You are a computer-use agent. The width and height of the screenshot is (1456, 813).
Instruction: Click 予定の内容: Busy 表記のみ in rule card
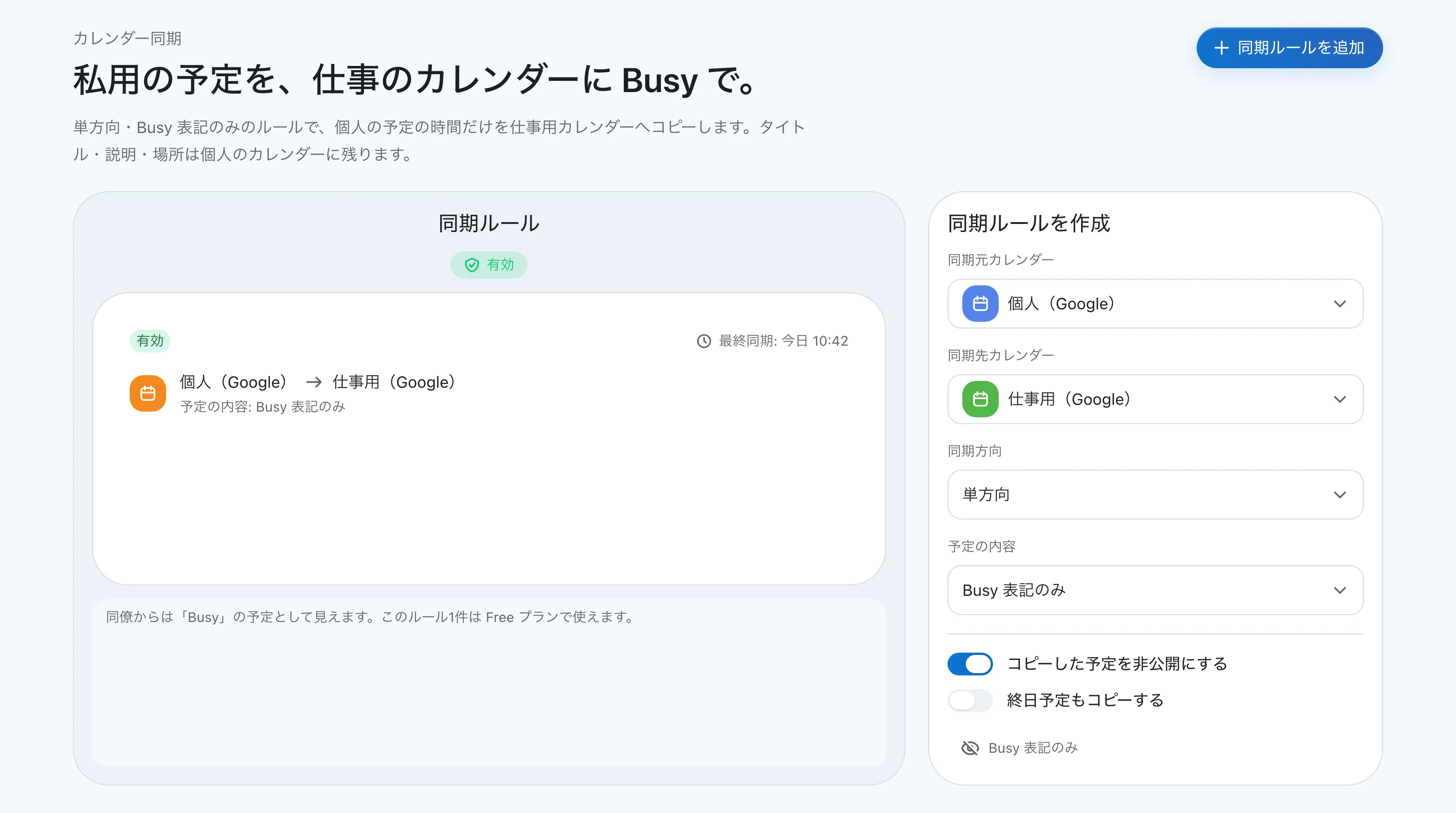tap(262, 407)
